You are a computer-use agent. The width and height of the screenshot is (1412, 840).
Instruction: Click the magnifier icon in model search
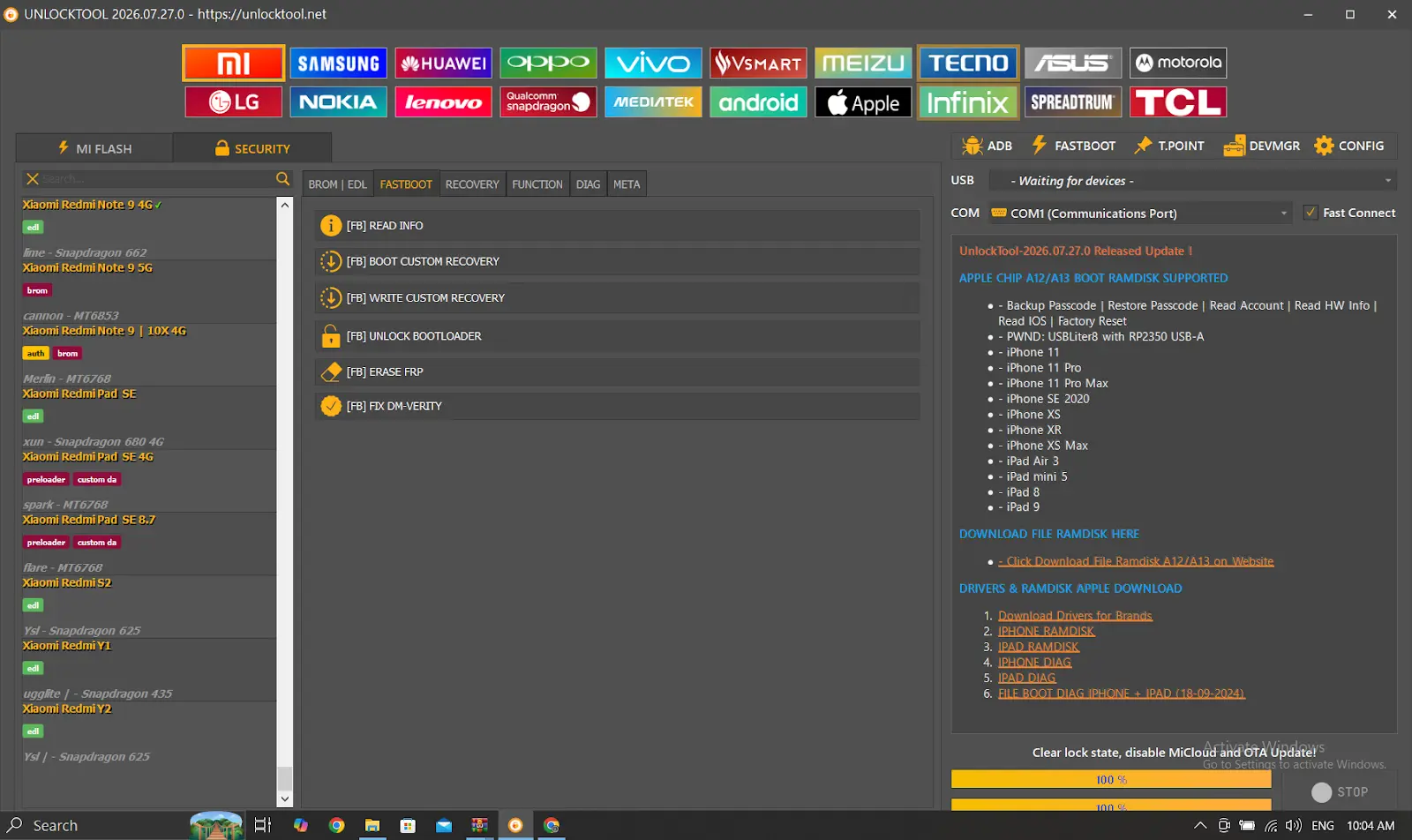pyautogui.click(x=282, y=179)
